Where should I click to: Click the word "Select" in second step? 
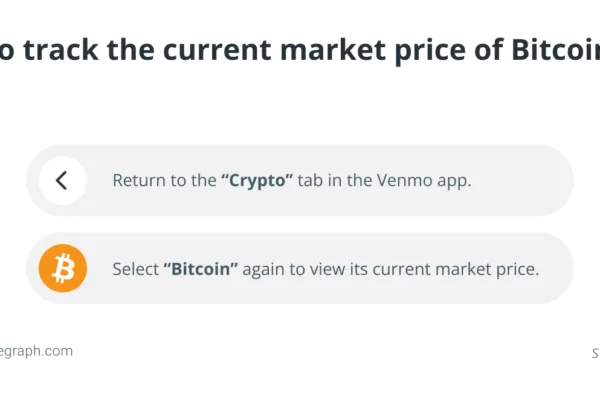pyautogui.click(x=135, y=269)
